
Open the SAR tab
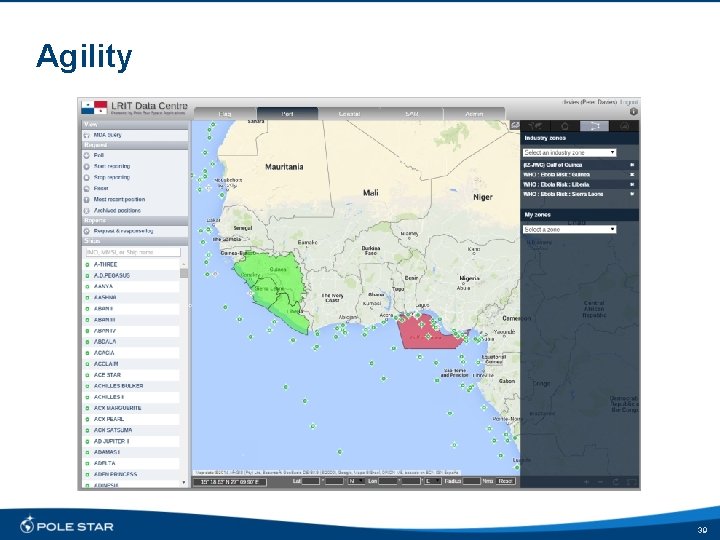(411, 113)
